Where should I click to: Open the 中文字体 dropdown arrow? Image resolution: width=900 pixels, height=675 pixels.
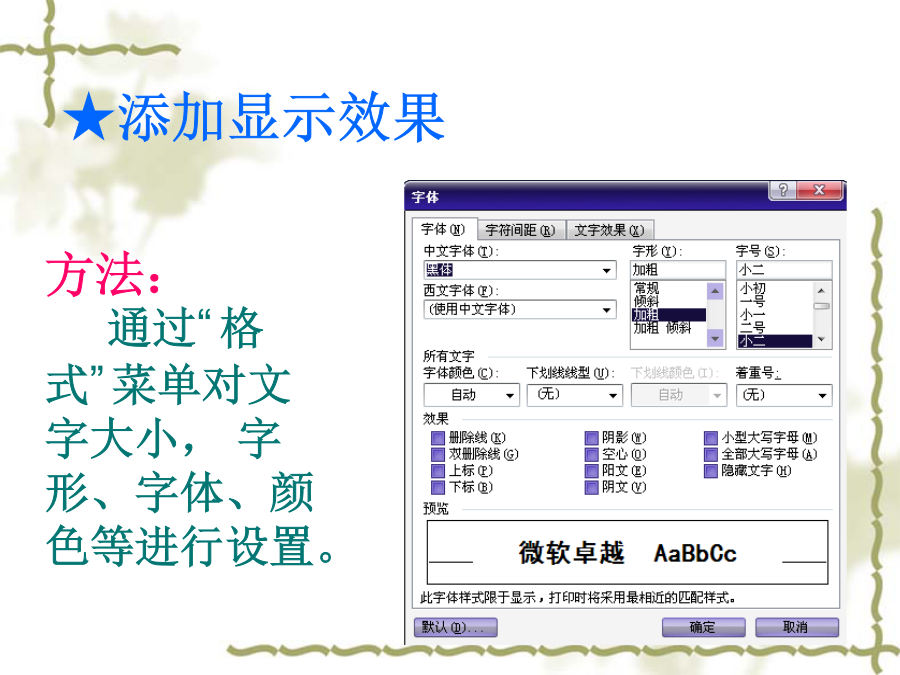[607, 270]
